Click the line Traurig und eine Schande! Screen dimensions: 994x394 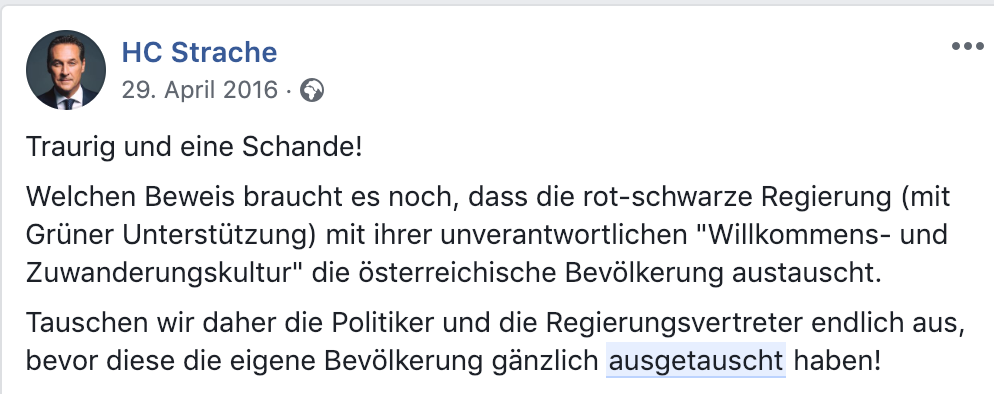point(194,147)
